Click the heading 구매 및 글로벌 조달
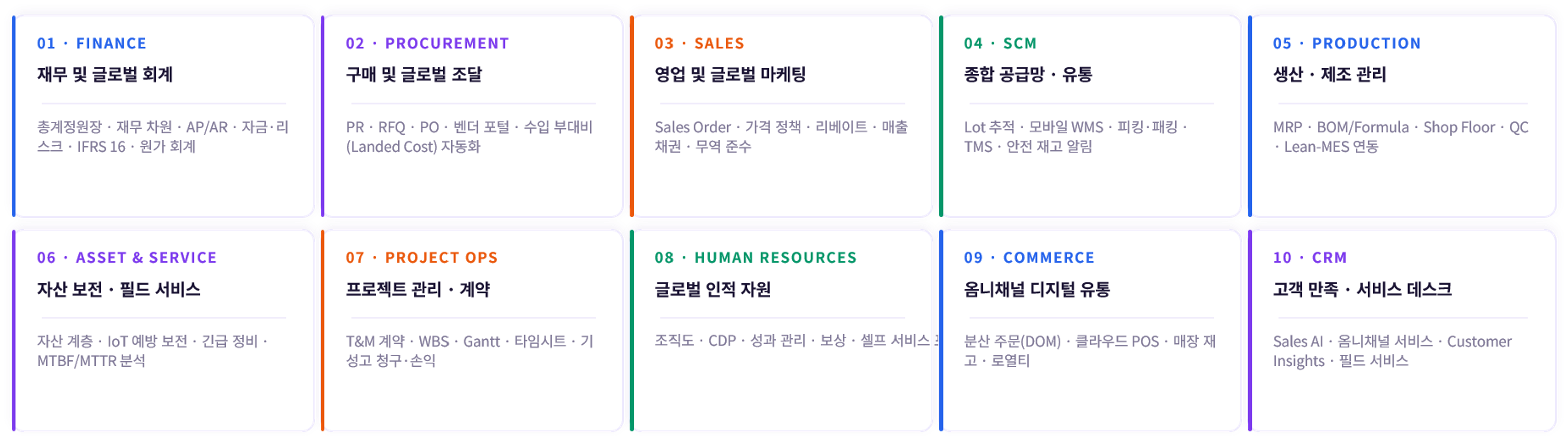The width and height of the screenshot is (1568, 440). click(x=414, y=74)
